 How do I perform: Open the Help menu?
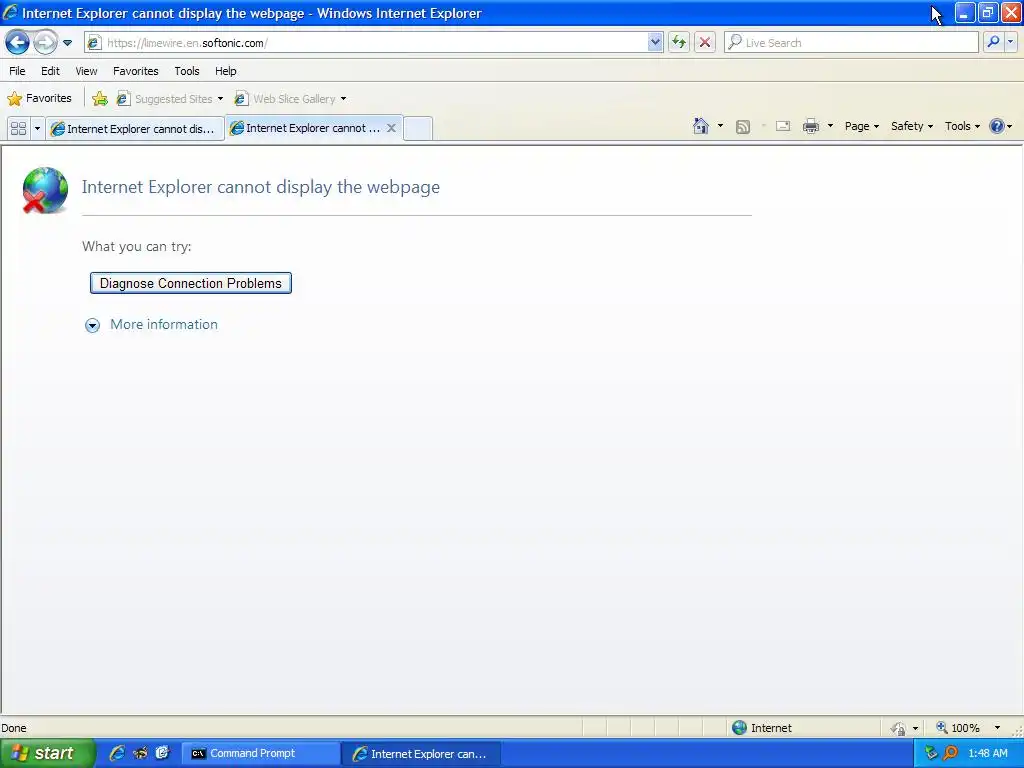(x=226, y=71)
